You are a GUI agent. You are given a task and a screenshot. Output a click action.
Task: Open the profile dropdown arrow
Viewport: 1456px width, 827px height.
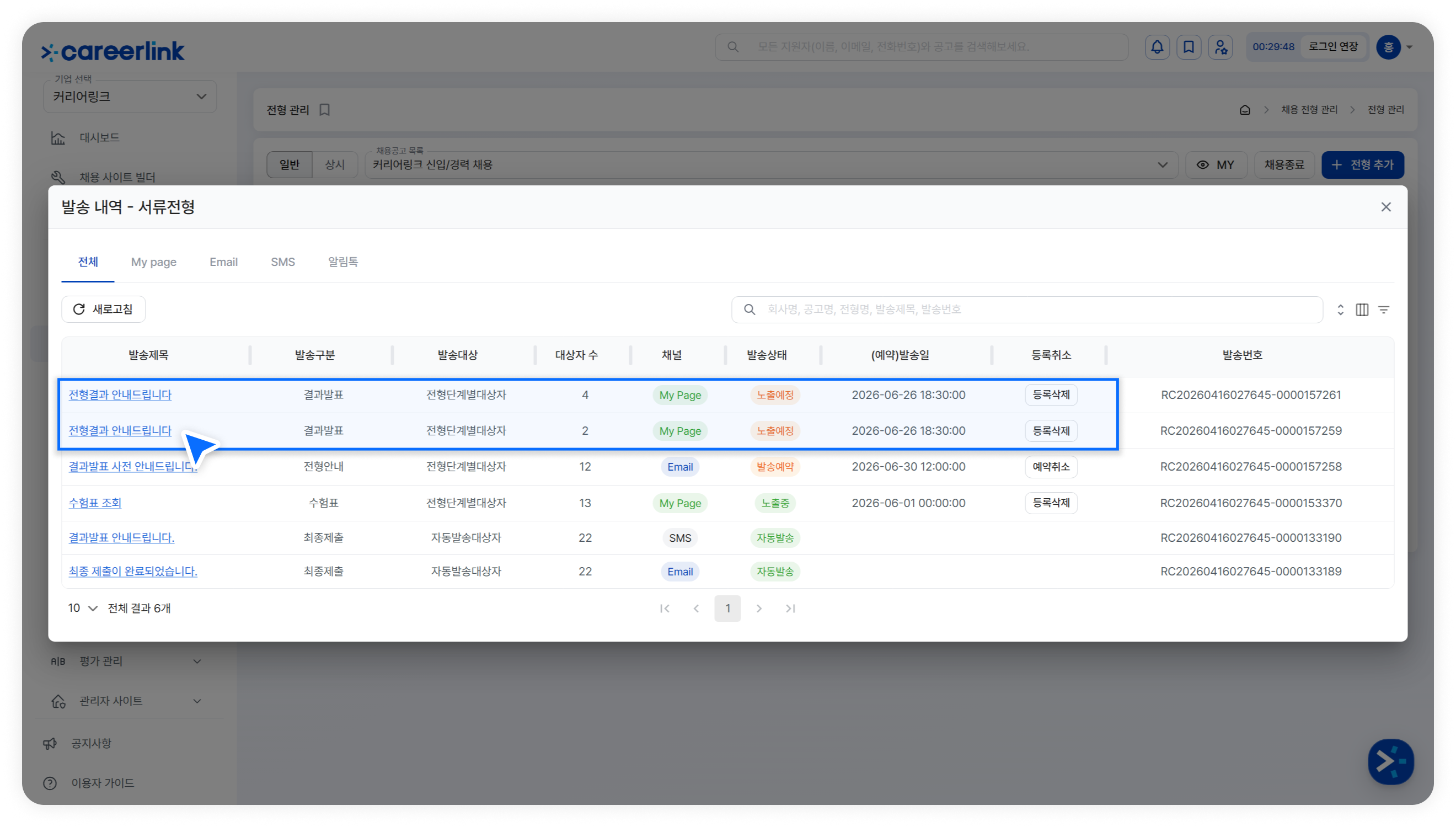[x=1410, y=47]
